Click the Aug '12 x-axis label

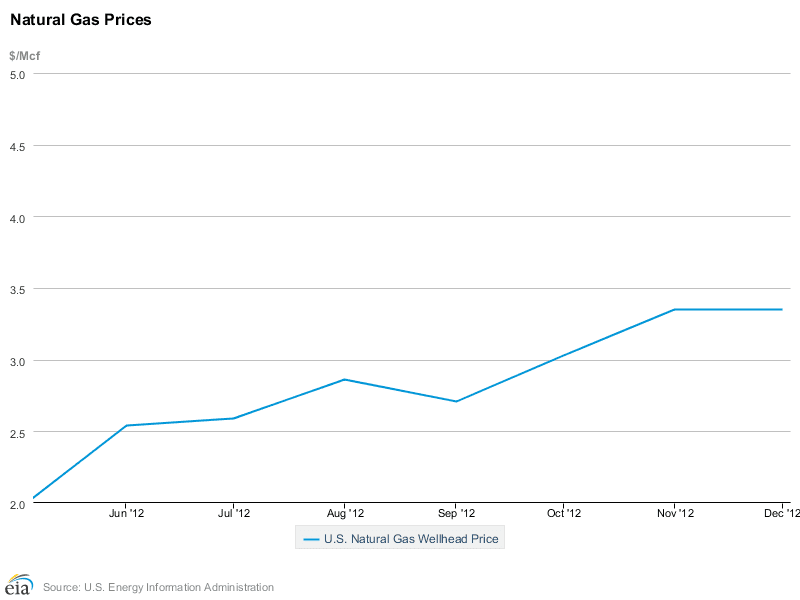pyautogui.click(x=344, y=514)
